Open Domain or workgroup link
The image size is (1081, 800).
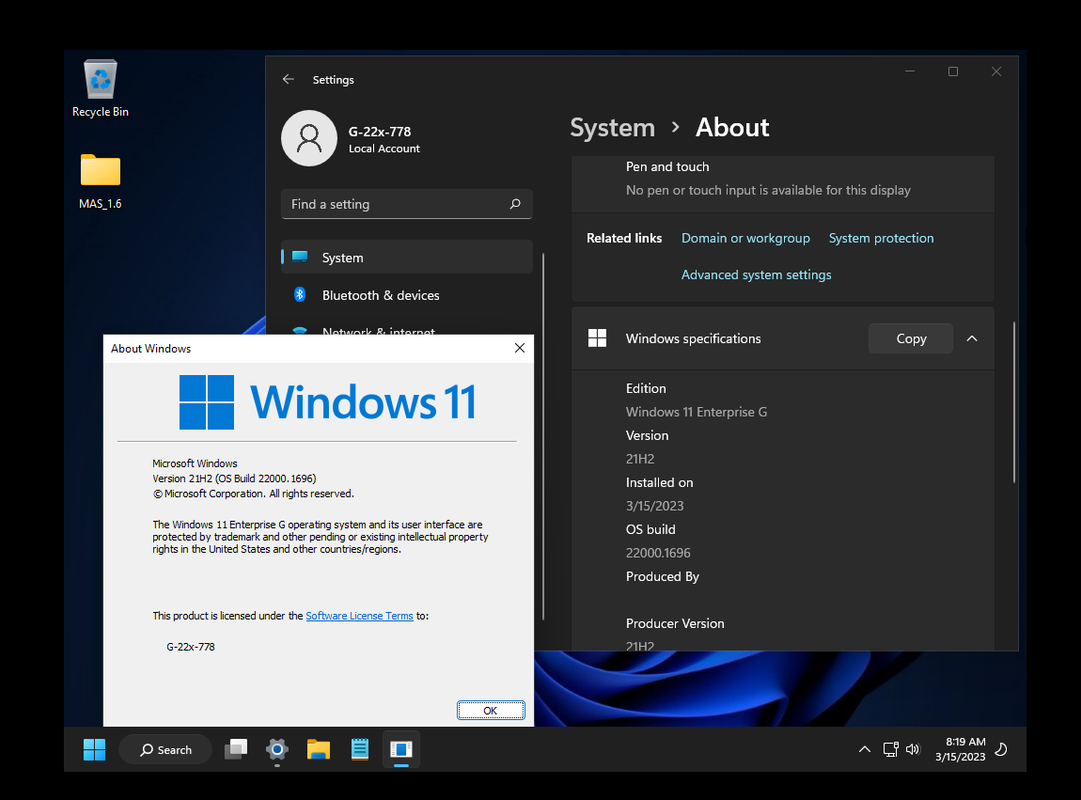pos(745,238)
